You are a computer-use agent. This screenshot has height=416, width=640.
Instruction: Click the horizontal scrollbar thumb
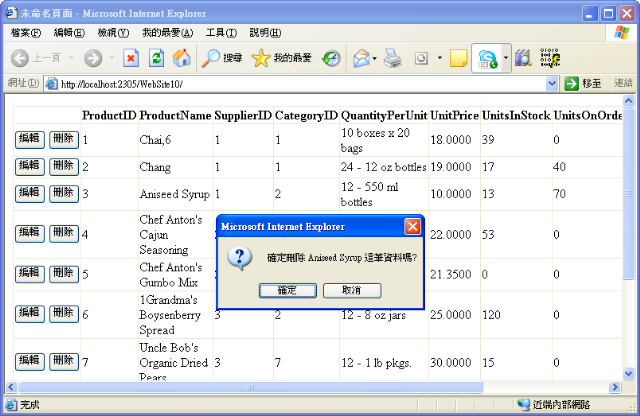tap(251, 387)
